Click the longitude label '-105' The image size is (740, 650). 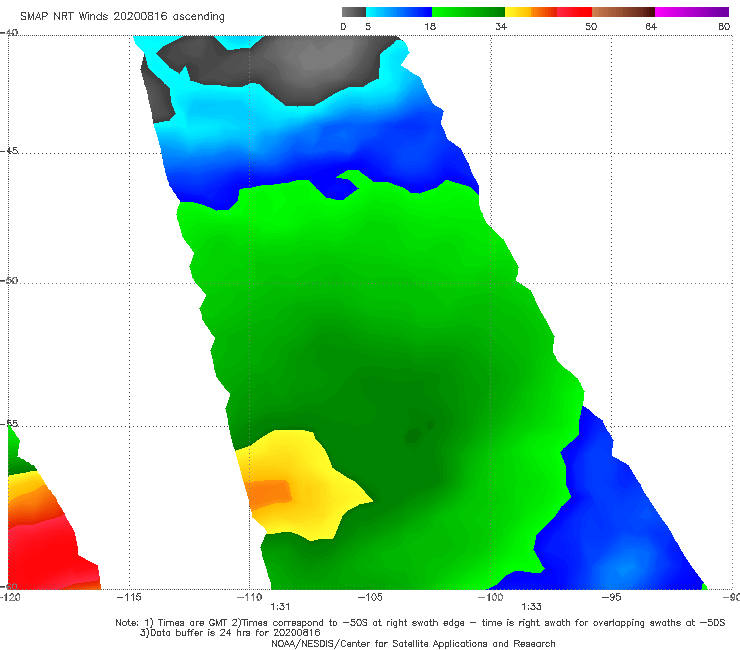click(x=370, y=597)
